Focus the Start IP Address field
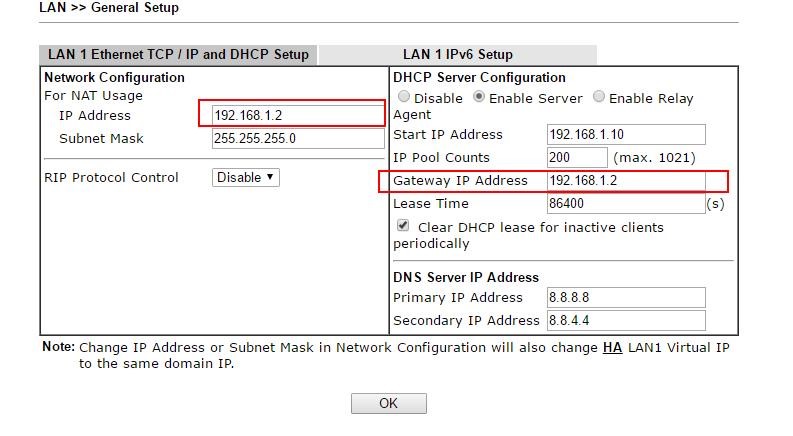This screenshot has width=793, height=436. pyautogui.click(x=626, y=134)
